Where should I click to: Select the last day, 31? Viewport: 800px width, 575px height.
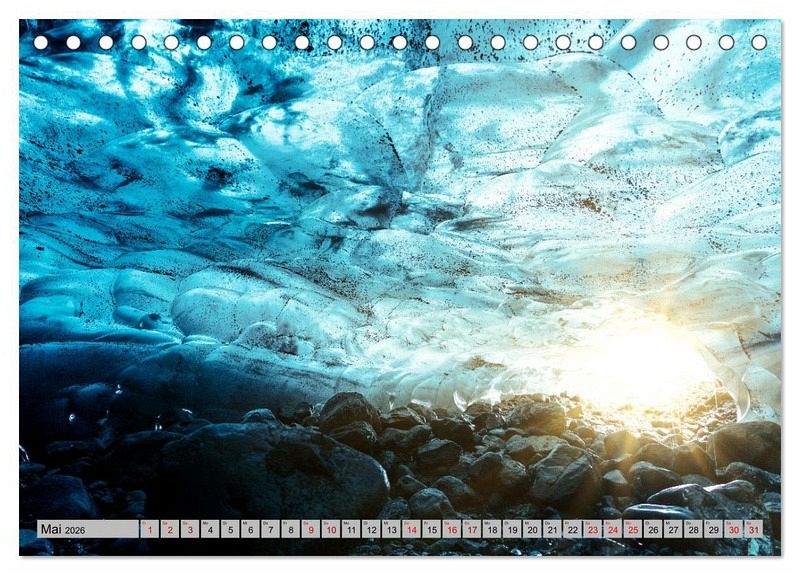click(753, 529)
